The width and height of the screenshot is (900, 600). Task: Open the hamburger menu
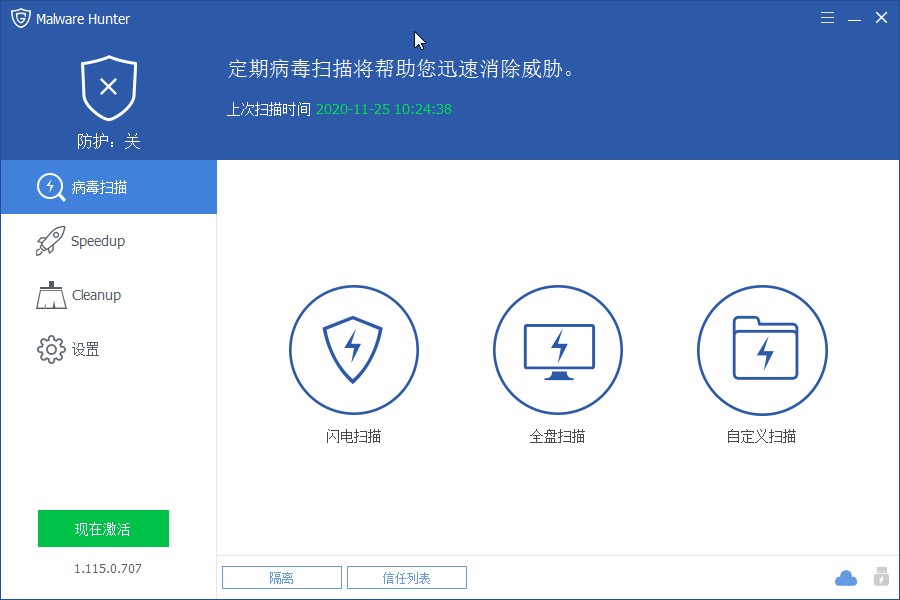click(828, 17)
